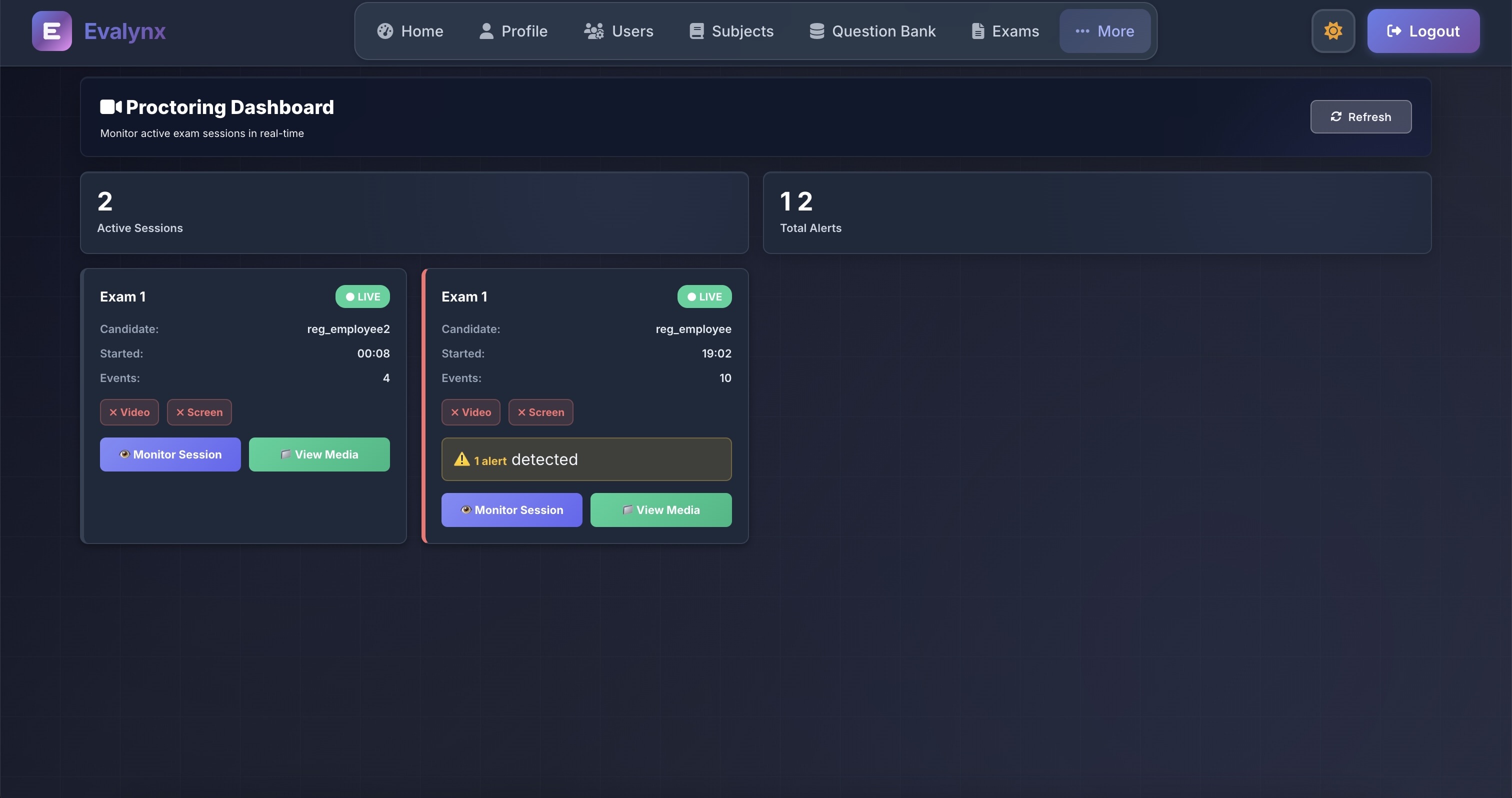The height and width of the screenshot is (798, 1512).
Task: Click Screen status badge for reg_employee
Action: (540, 412)
